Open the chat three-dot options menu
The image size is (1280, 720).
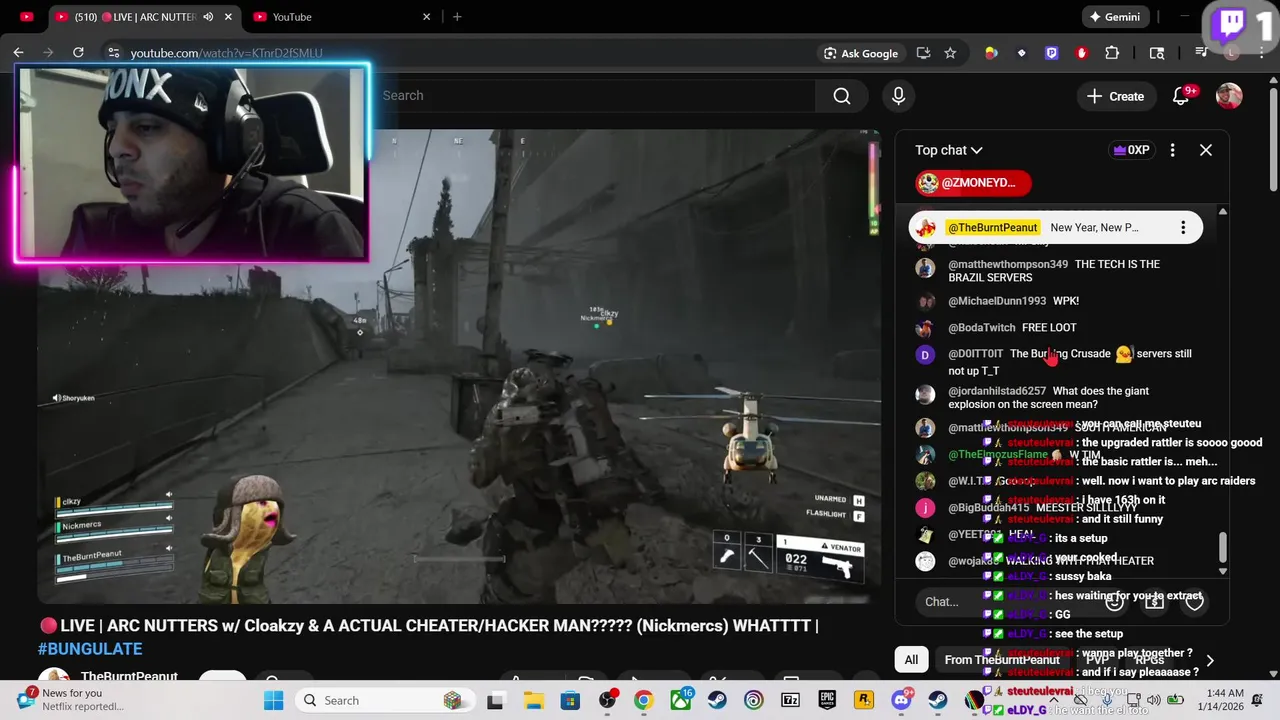pyautogui.click(x=1173, y=150)
